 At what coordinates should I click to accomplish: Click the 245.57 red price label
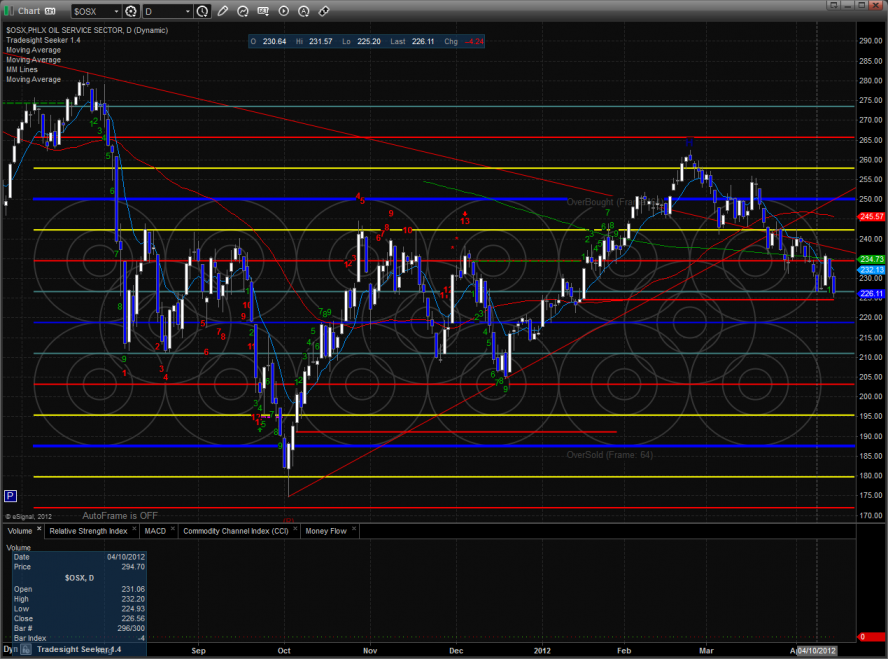(871, 217)
